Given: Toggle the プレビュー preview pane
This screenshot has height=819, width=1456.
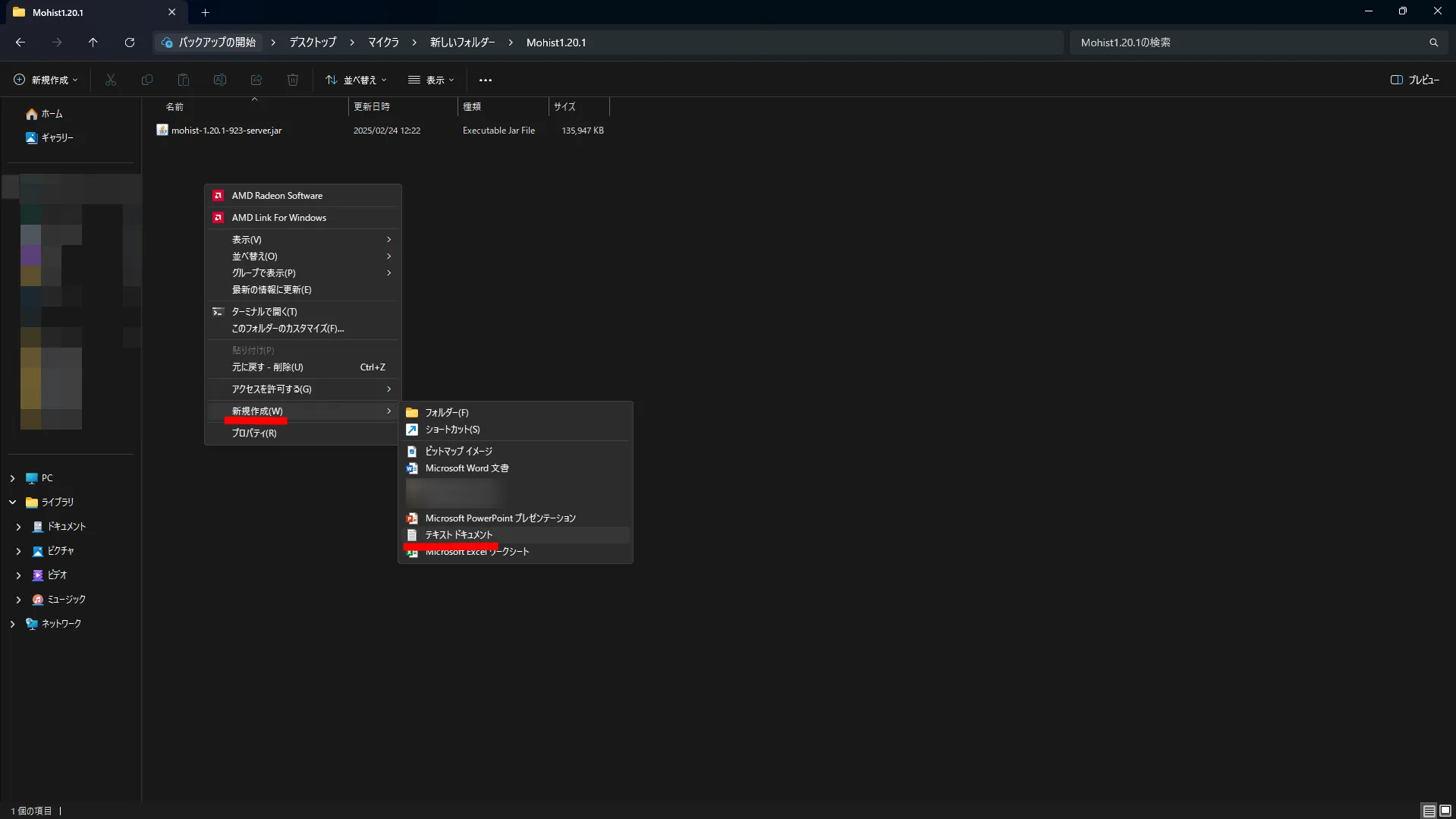Looking at the screenshot, I should pyautogui.click(x=1415, y=80).
